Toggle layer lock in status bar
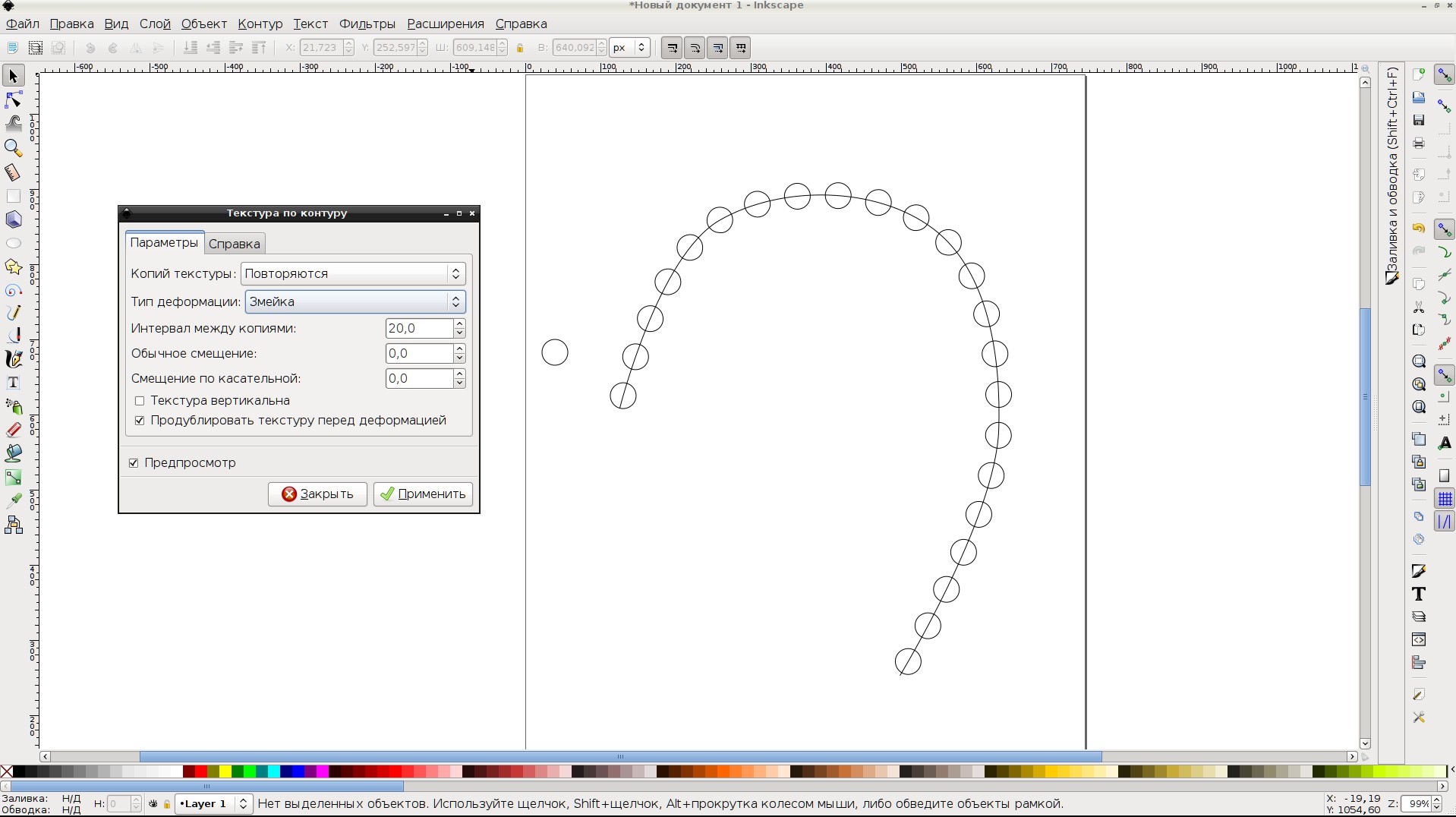Screen dimensions: 1456x817 [x=167, y=804]
